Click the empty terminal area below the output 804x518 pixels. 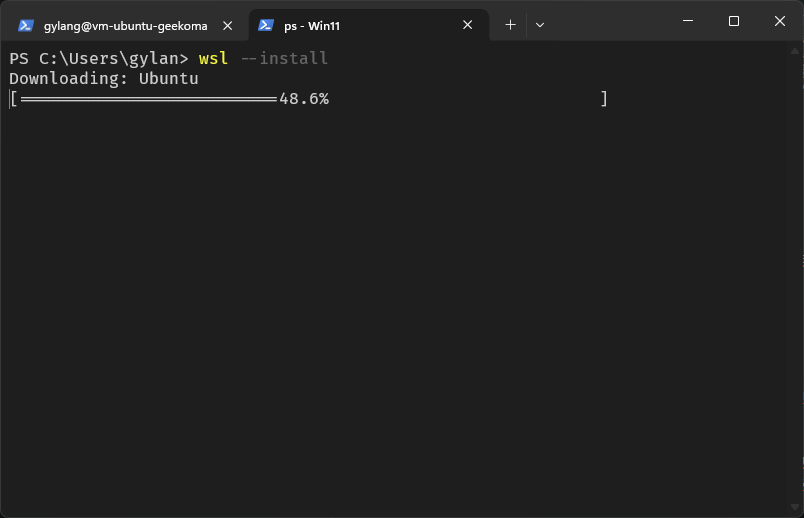400,320
